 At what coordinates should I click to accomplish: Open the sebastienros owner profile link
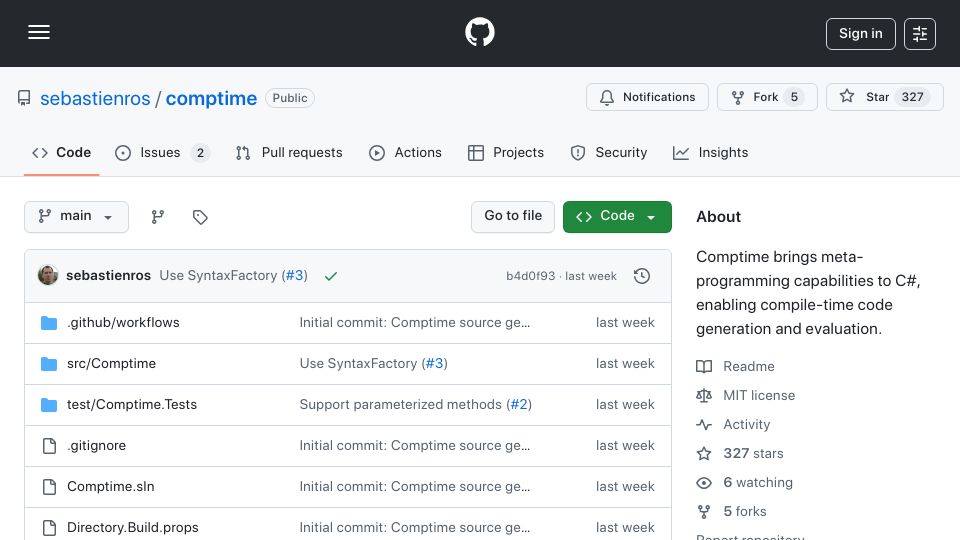coord(95,99)
